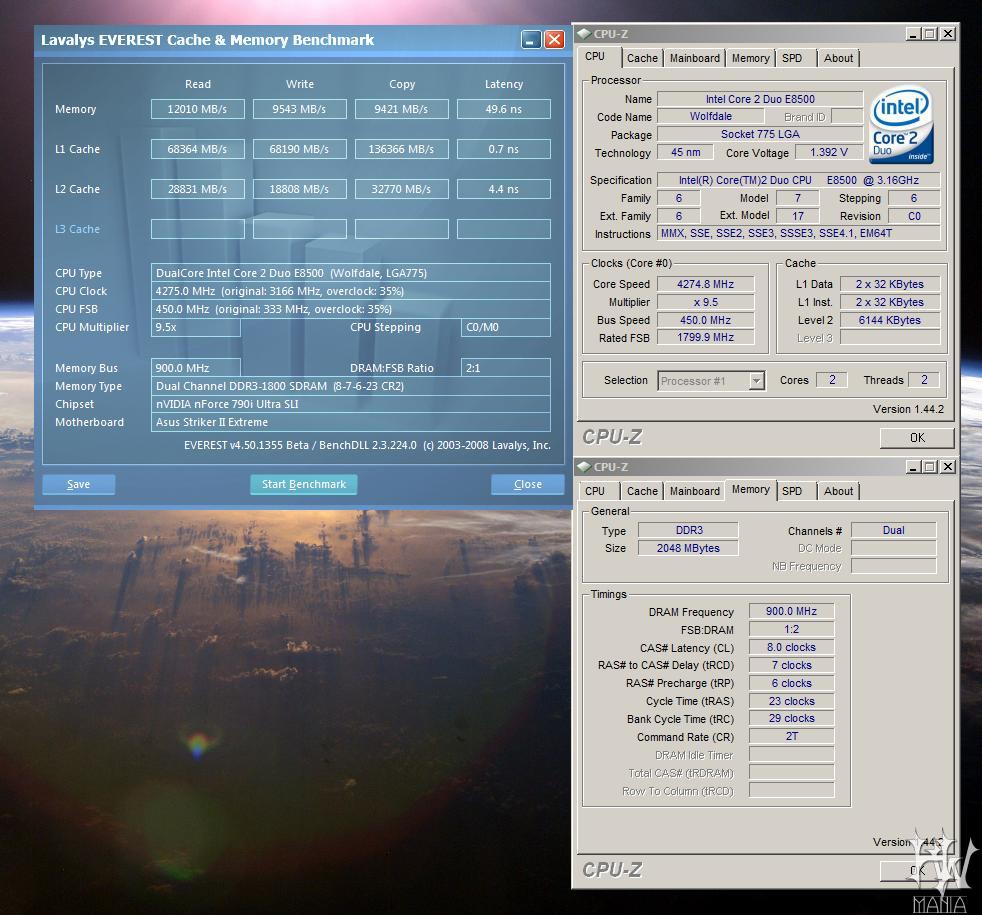The width and height of the screenshot is (982, 915).
Task: Start the EVEREST benchmark
Action: [304, 484]
